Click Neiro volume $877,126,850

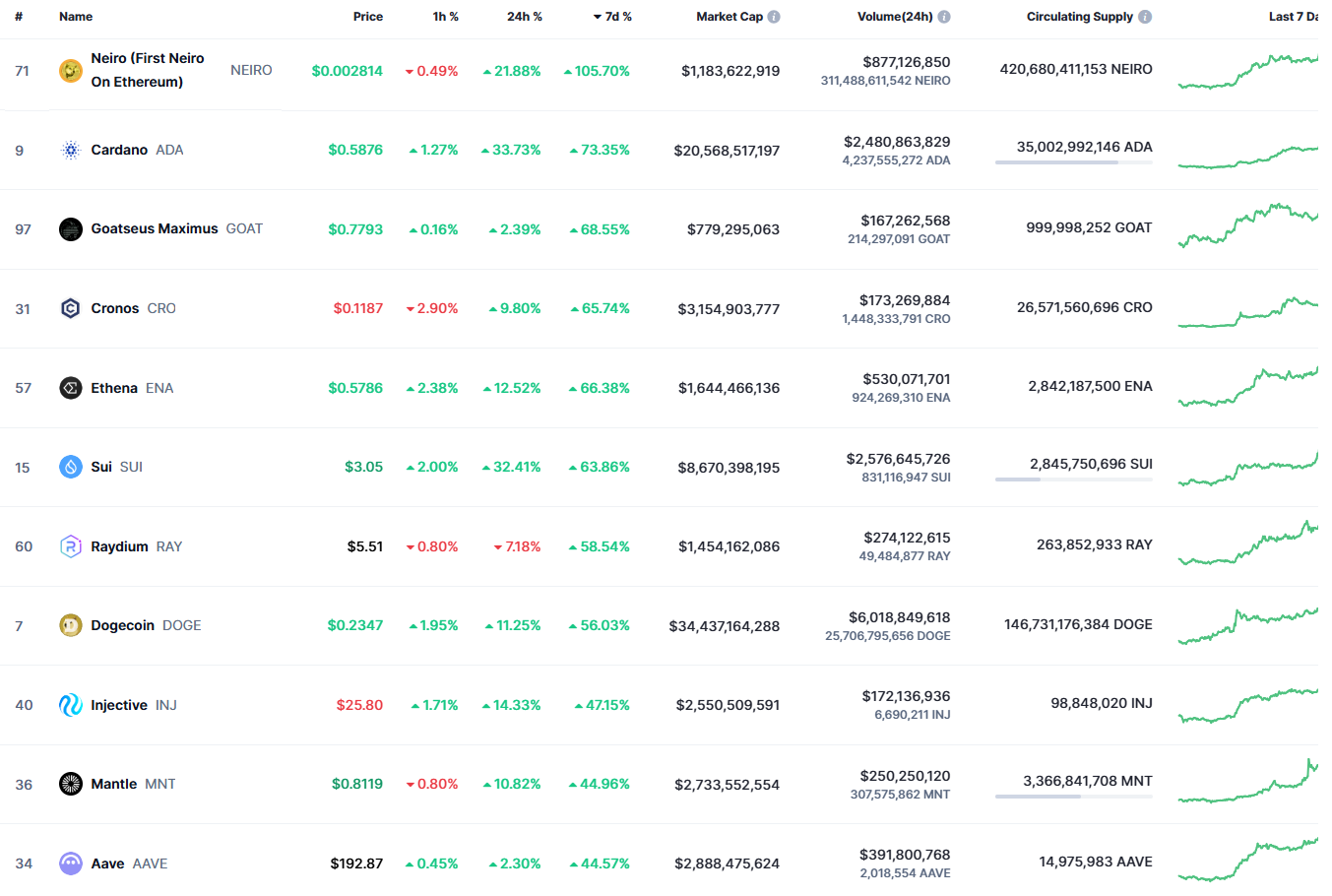coord(907,62)
